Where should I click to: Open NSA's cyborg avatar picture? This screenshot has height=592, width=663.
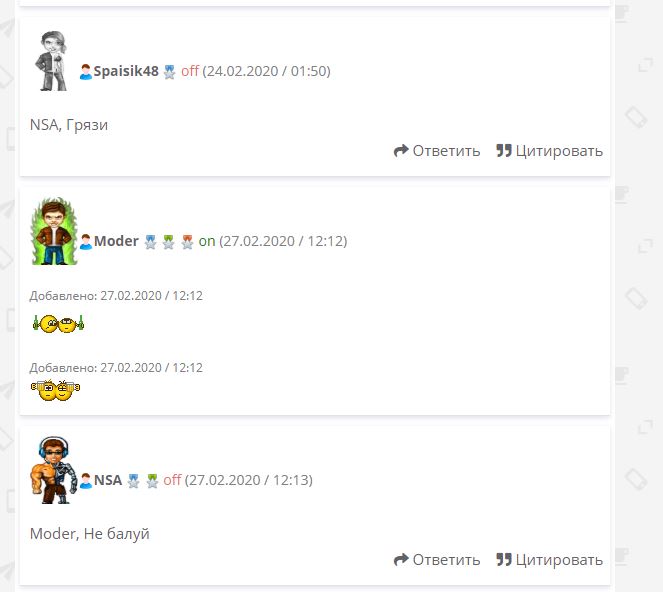[54, 470]
